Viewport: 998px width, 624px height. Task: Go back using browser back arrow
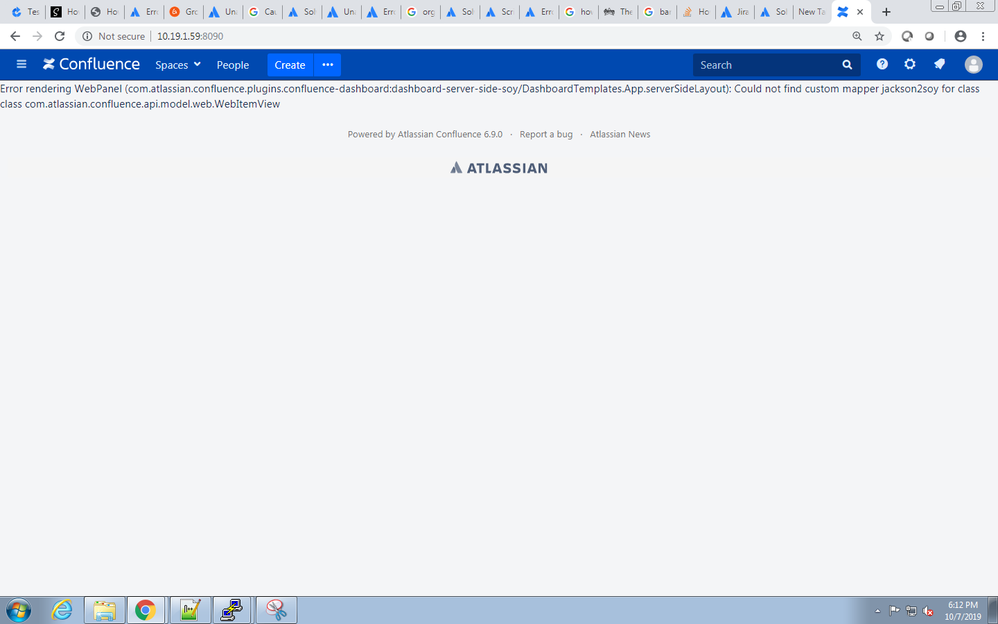(15, 36)
